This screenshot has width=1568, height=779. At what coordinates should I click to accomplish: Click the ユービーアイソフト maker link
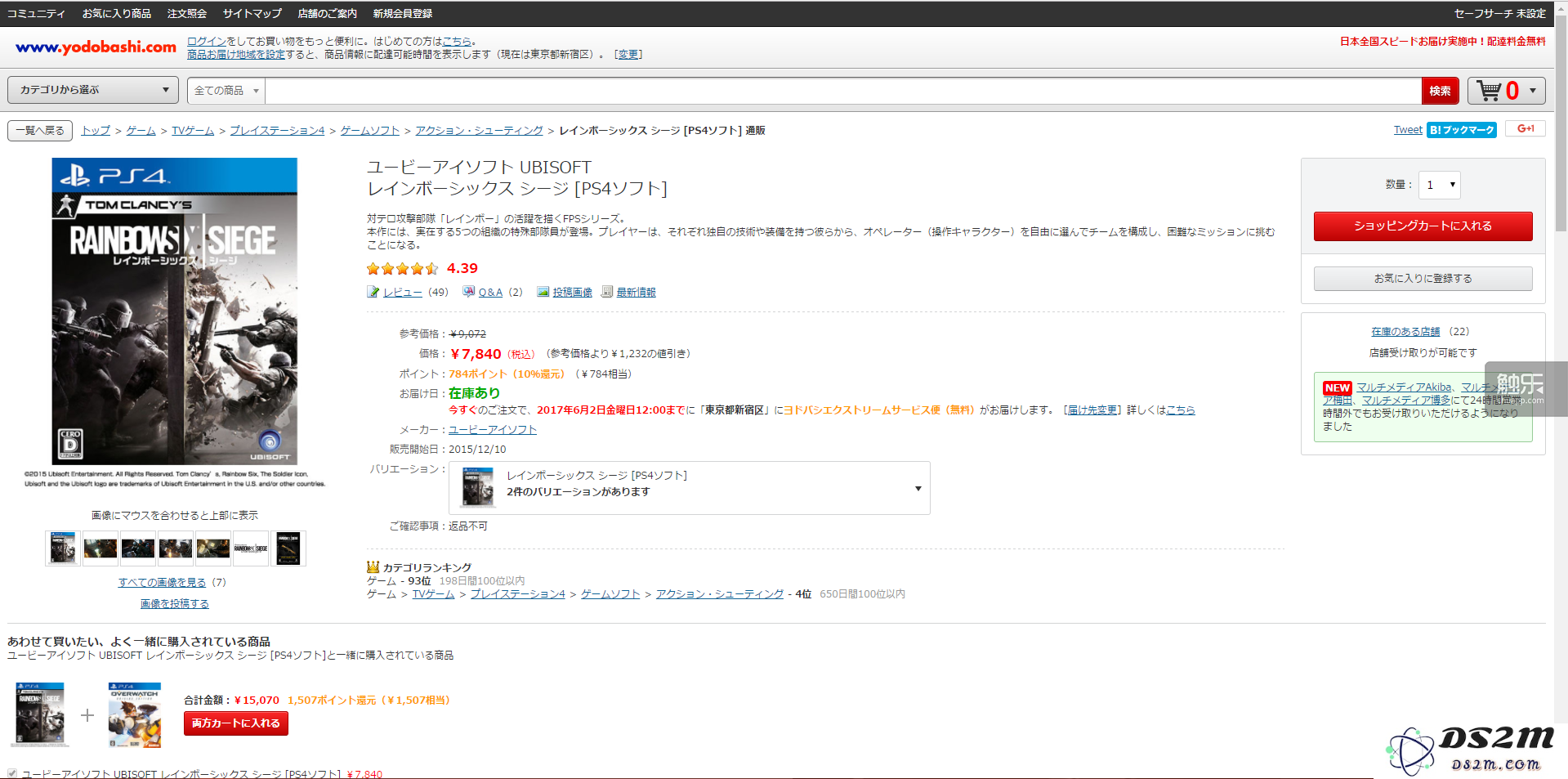pos(493,429)
